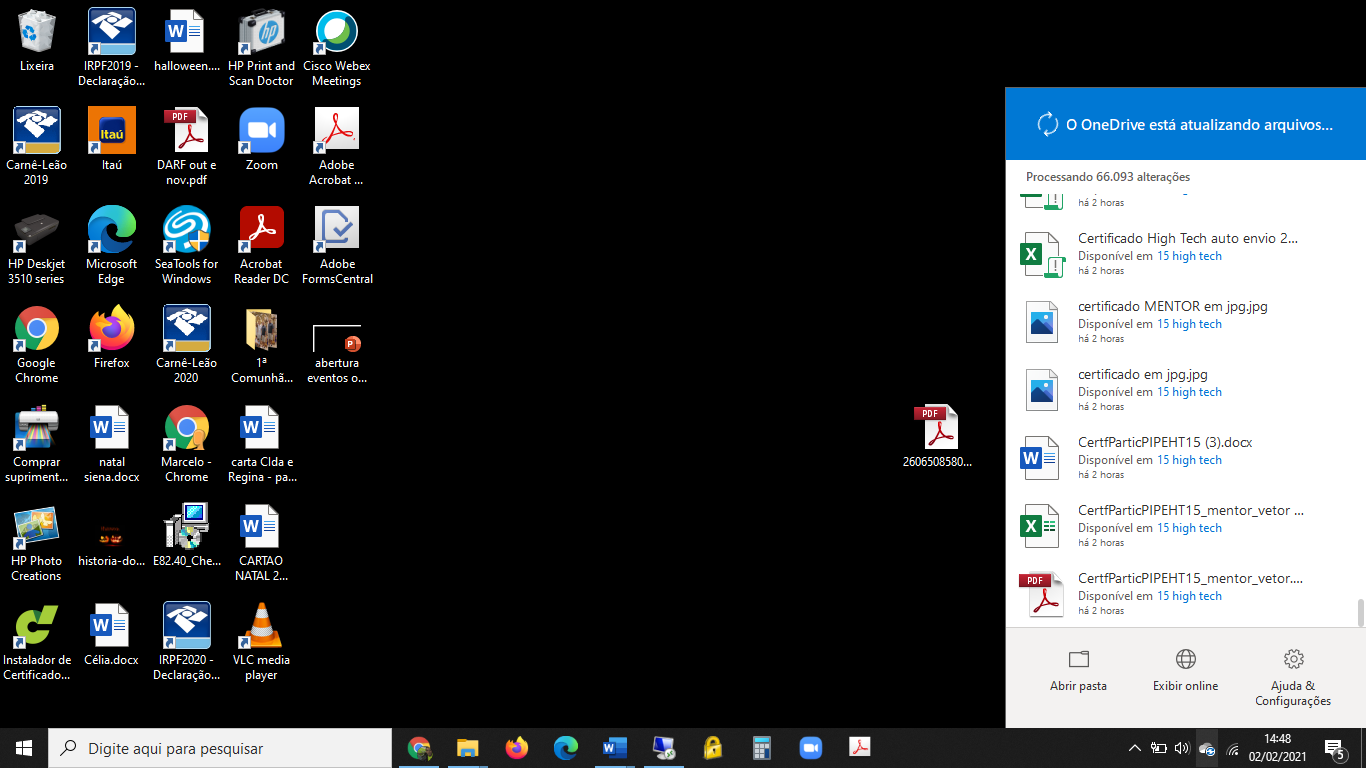
Task: Launch the Zoom desktop shortcut
Action: pos(262,139)
